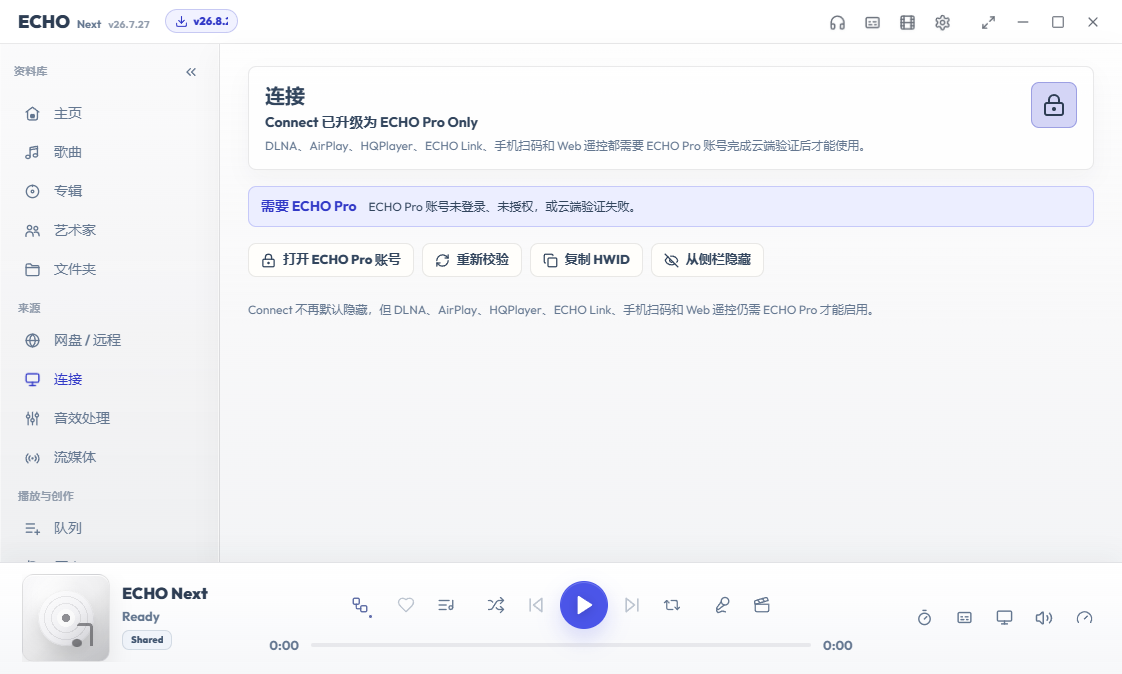Image resolution: width=1122 pixels, height=674 pixels.
Task: Toggle fullscreen expand arrows icon
Action: 988,23
